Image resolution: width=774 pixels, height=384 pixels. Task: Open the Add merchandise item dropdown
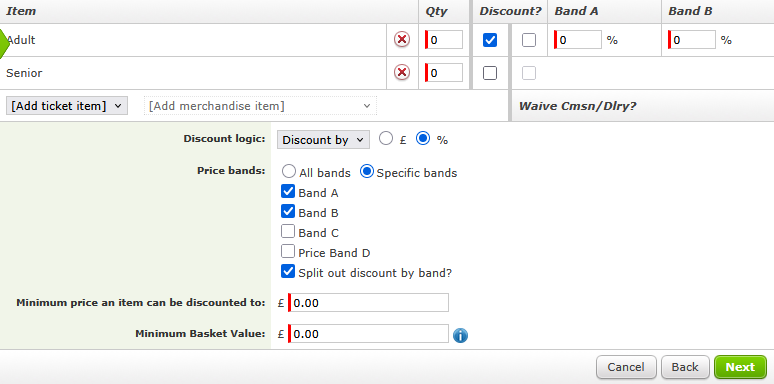click(260, 106)
